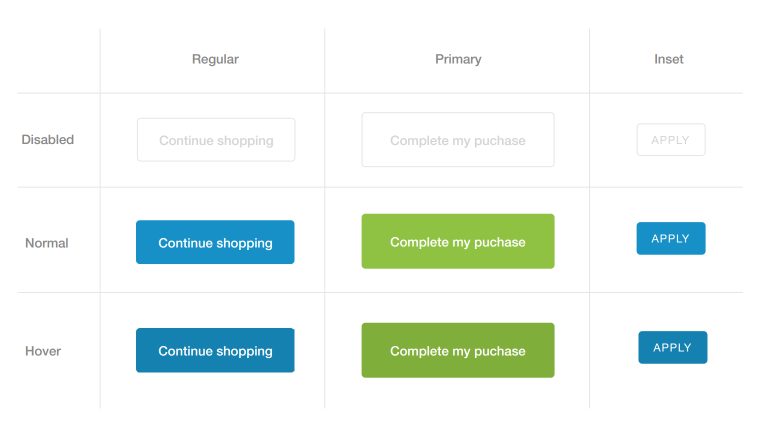Click the empty top-left table header cell
Viewport: 758px width, 428px height.
(58, 60)
